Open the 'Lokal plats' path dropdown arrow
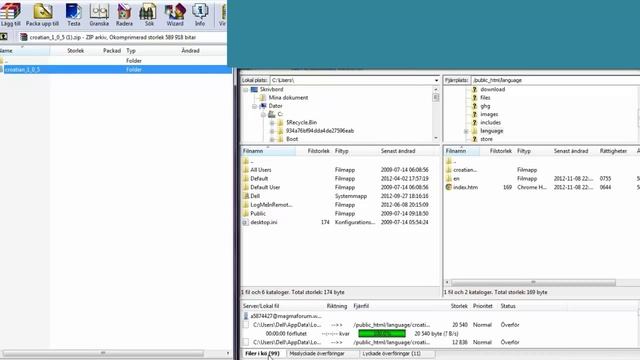 pyautogui.click(x=436, y=80)
